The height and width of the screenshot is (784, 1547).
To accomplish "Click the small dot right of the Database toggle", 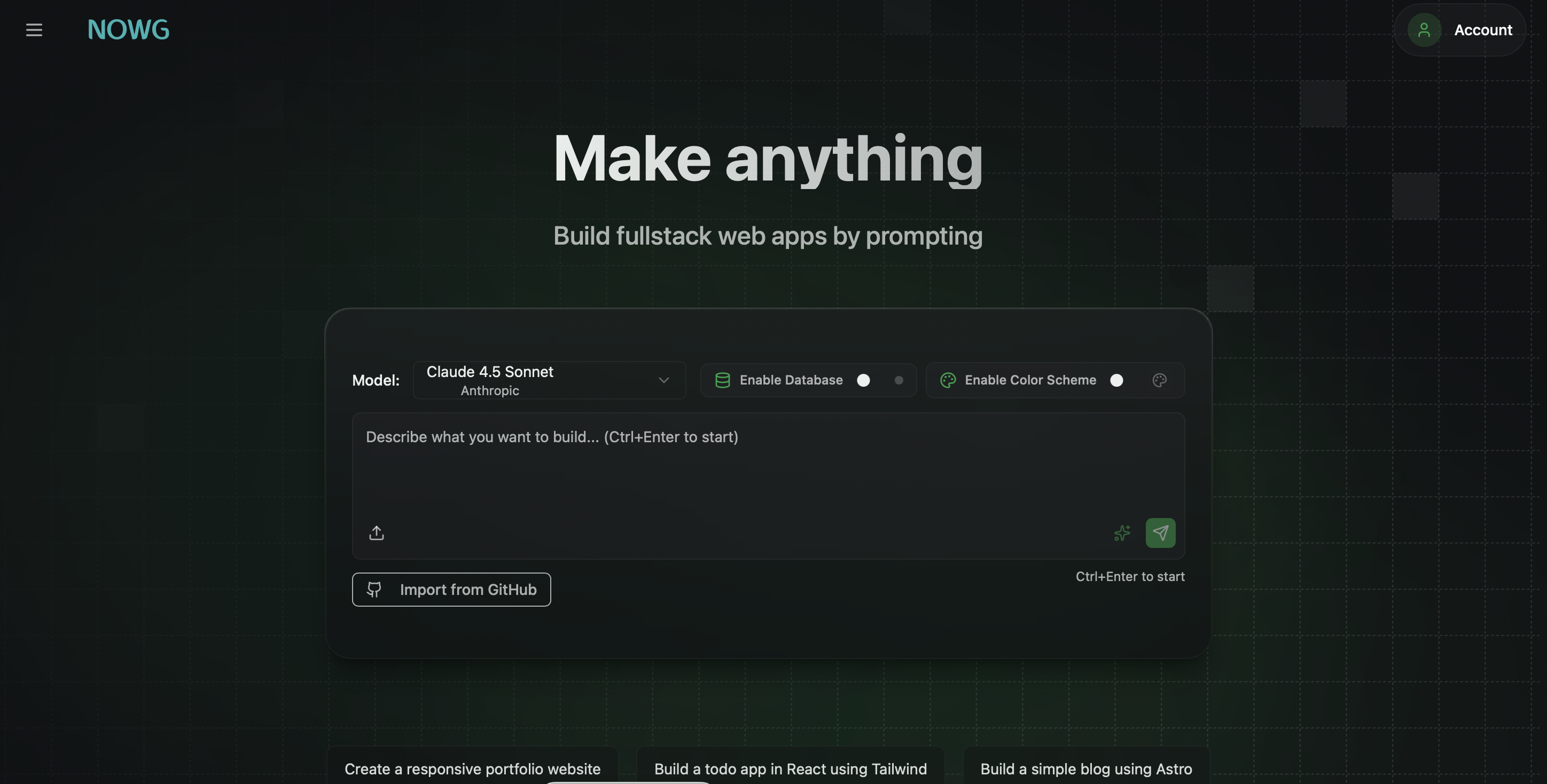I will tap(898, 380).
